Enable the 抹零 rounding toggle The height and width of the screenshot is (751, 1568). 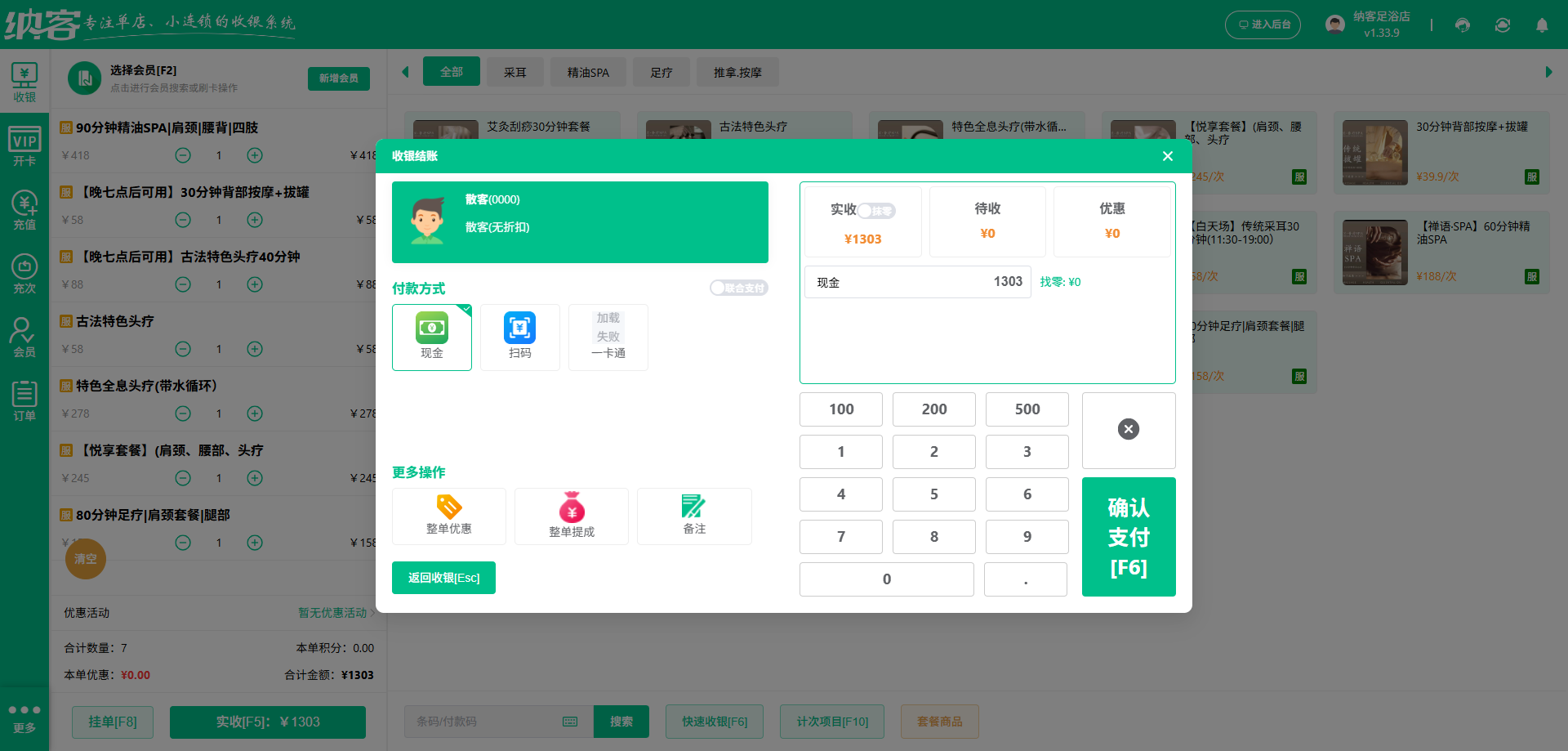(878, 210)
